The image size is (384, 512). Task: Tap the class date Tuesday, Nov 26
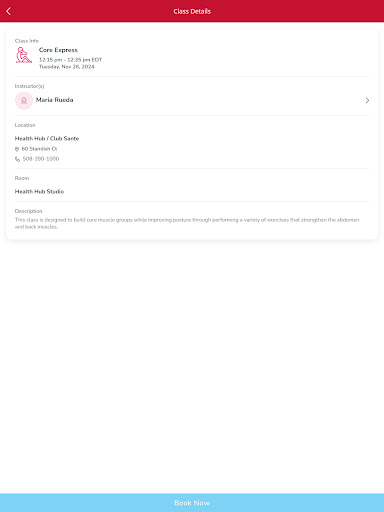pos(67,67)
